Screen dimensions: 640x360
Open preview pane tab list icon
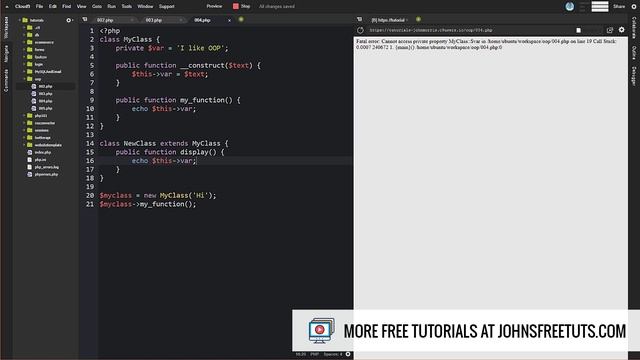[360, 19]
